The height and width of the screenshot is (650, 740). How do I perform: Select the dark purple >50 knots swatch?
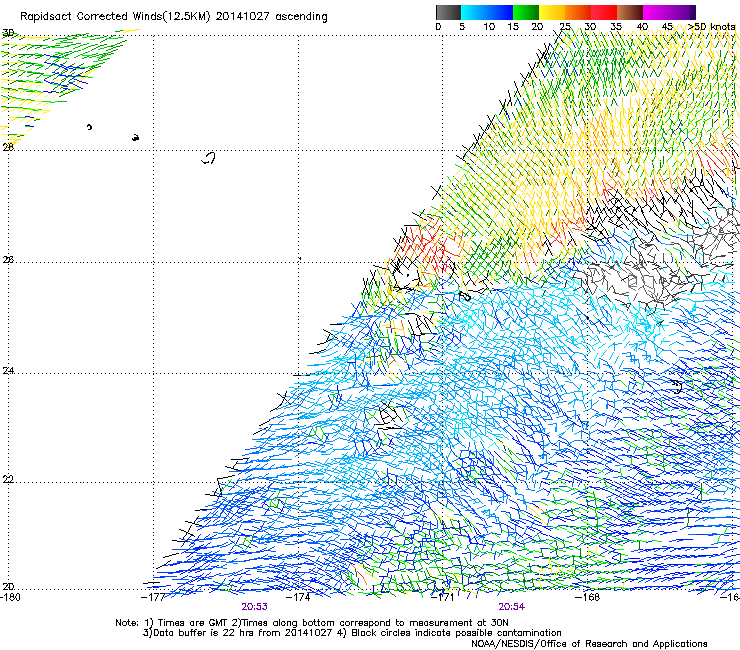[693, 12]
